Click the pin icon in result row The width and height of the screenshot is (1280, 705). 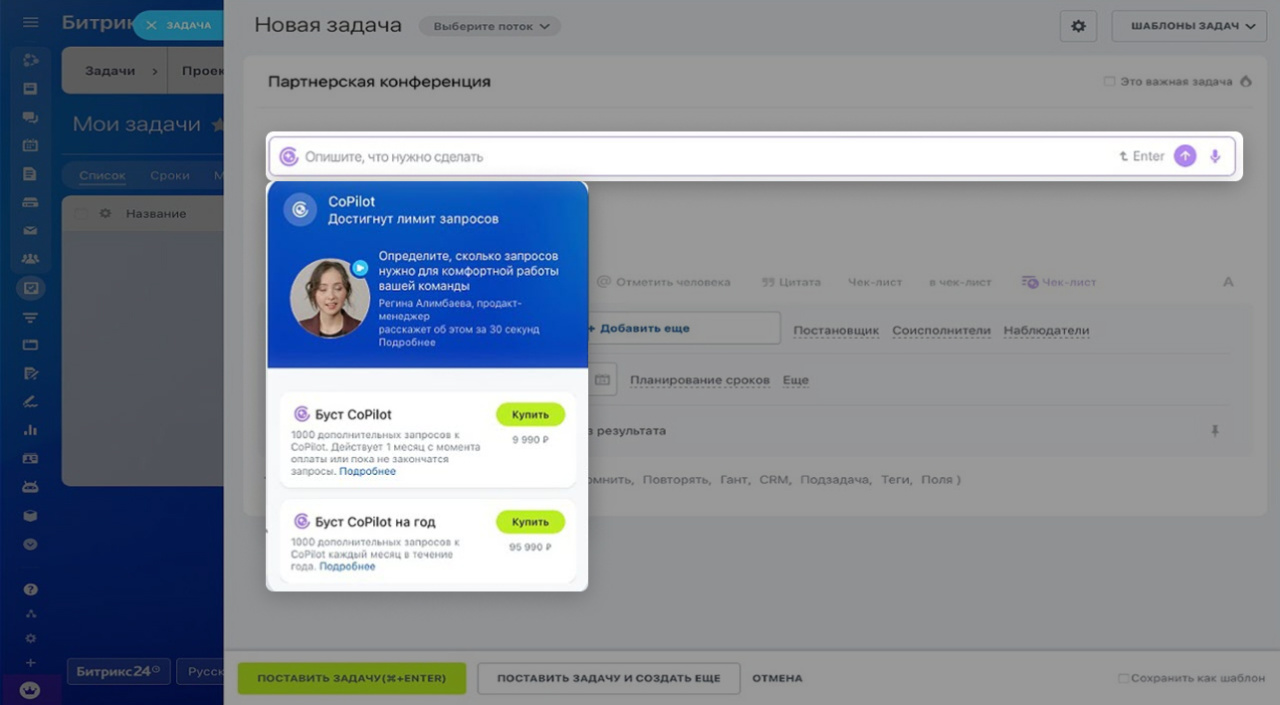[1215, 431]
